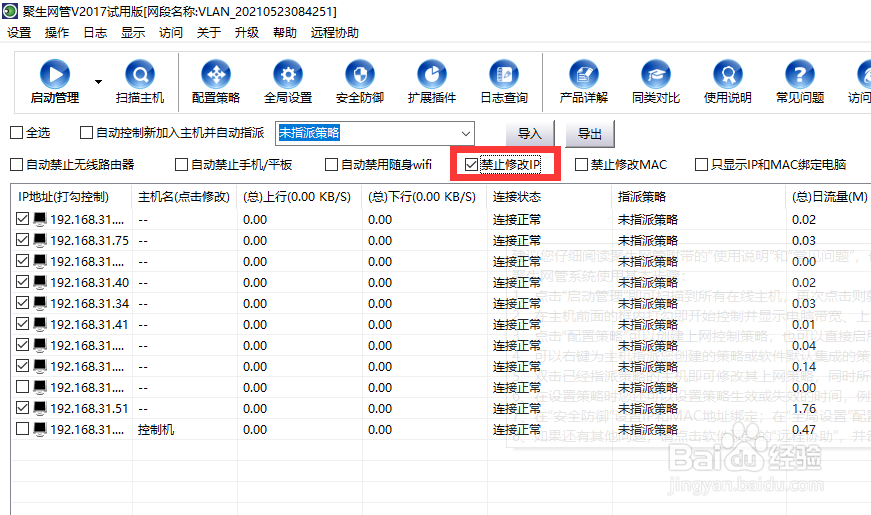Screen dimensions: 871x515
Task: Sort by (总)日流量(M) column header
Action: point(829,197)
